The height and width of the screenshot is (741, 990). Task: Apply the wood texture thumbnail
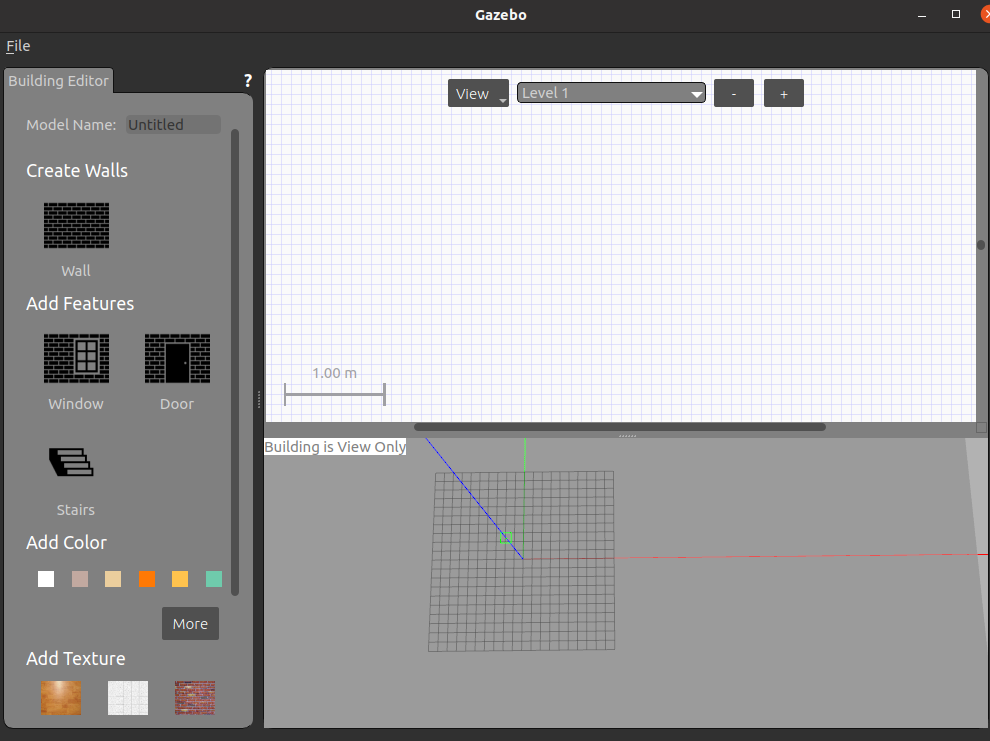[x=61, y=697]
